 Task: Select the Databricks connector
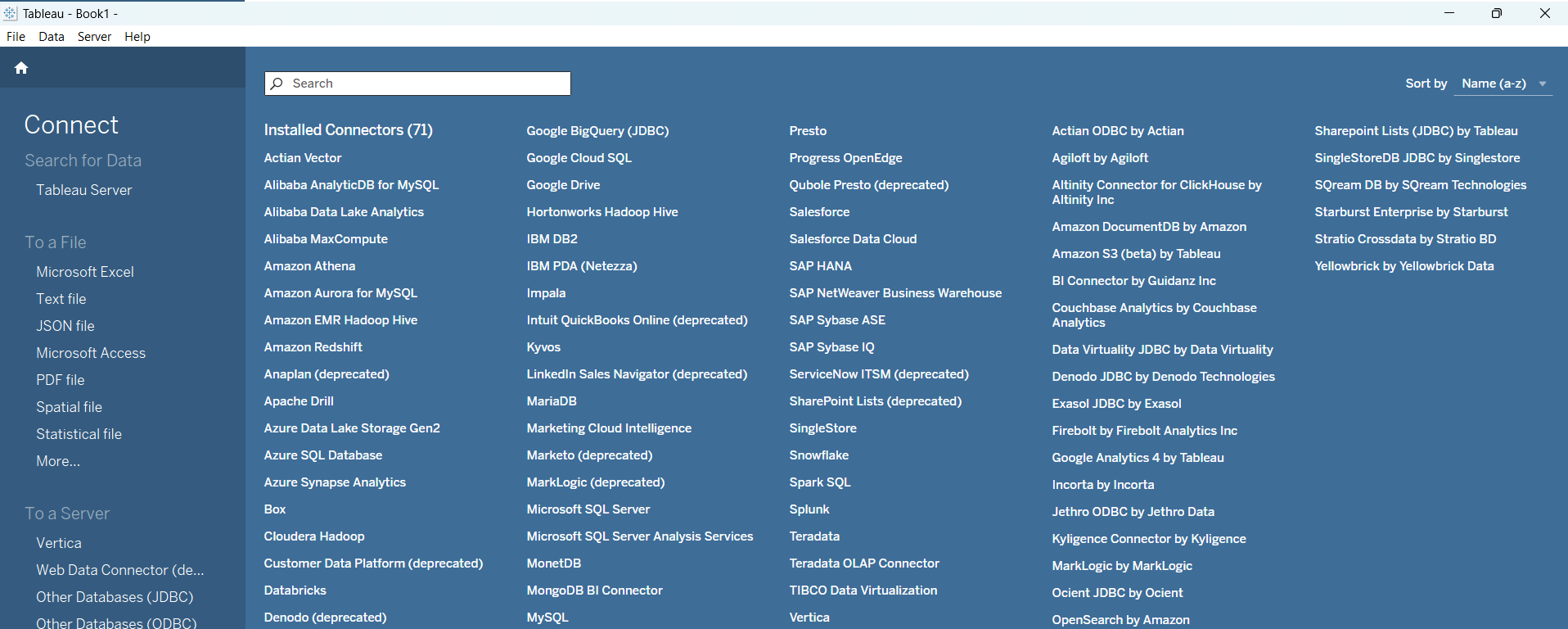tap(295, 591)
